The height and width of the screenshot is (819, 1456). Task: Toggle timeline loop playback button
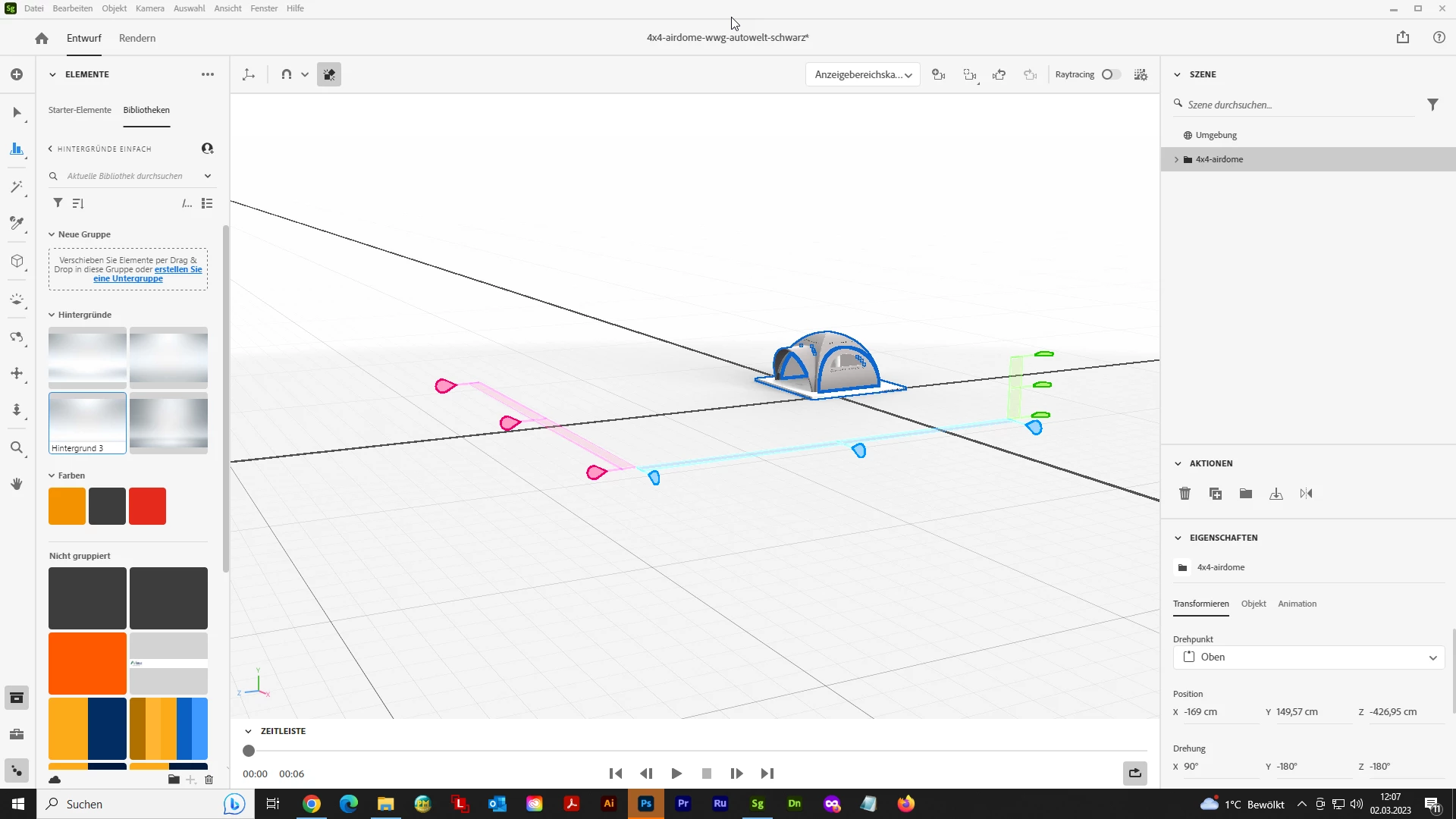(1134, 773)
